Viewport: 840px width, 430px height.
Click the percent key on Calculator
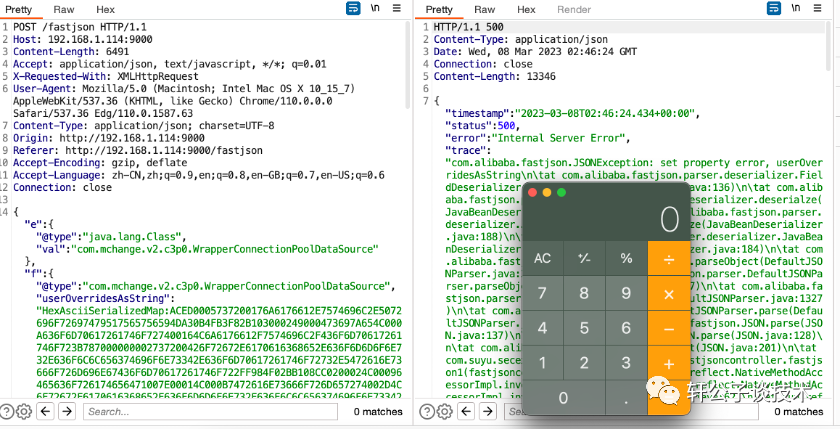[626, 259]
